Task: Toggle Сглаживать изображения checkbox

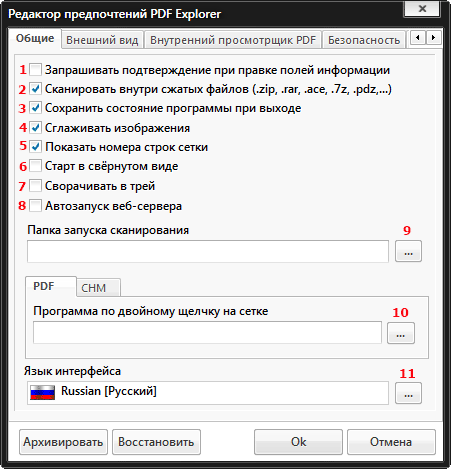Action: coord(35,128)
